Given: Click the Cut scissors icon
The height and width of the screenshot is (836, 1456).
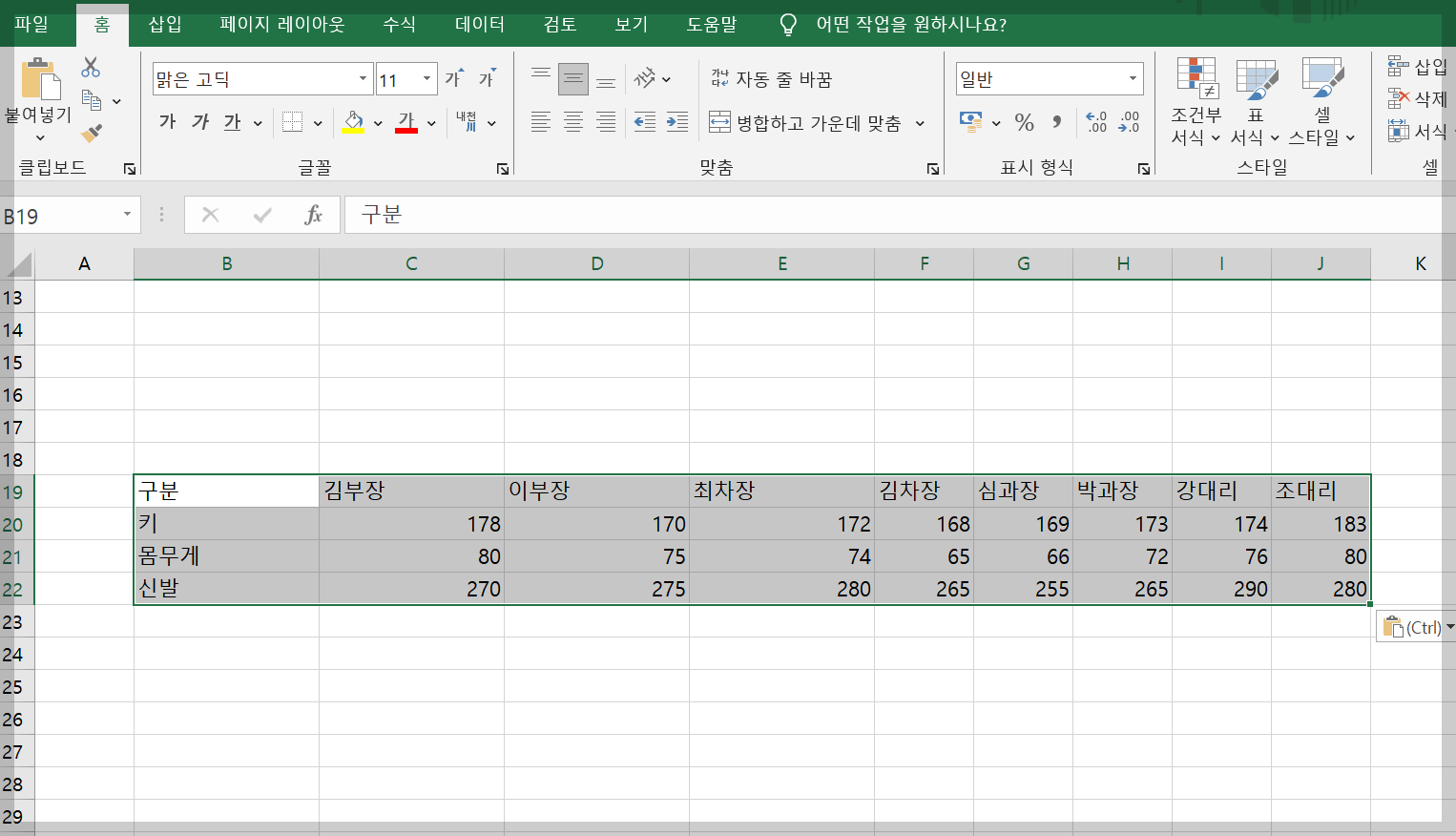Looking at the screenshot, I should click(x=89, y=65).
